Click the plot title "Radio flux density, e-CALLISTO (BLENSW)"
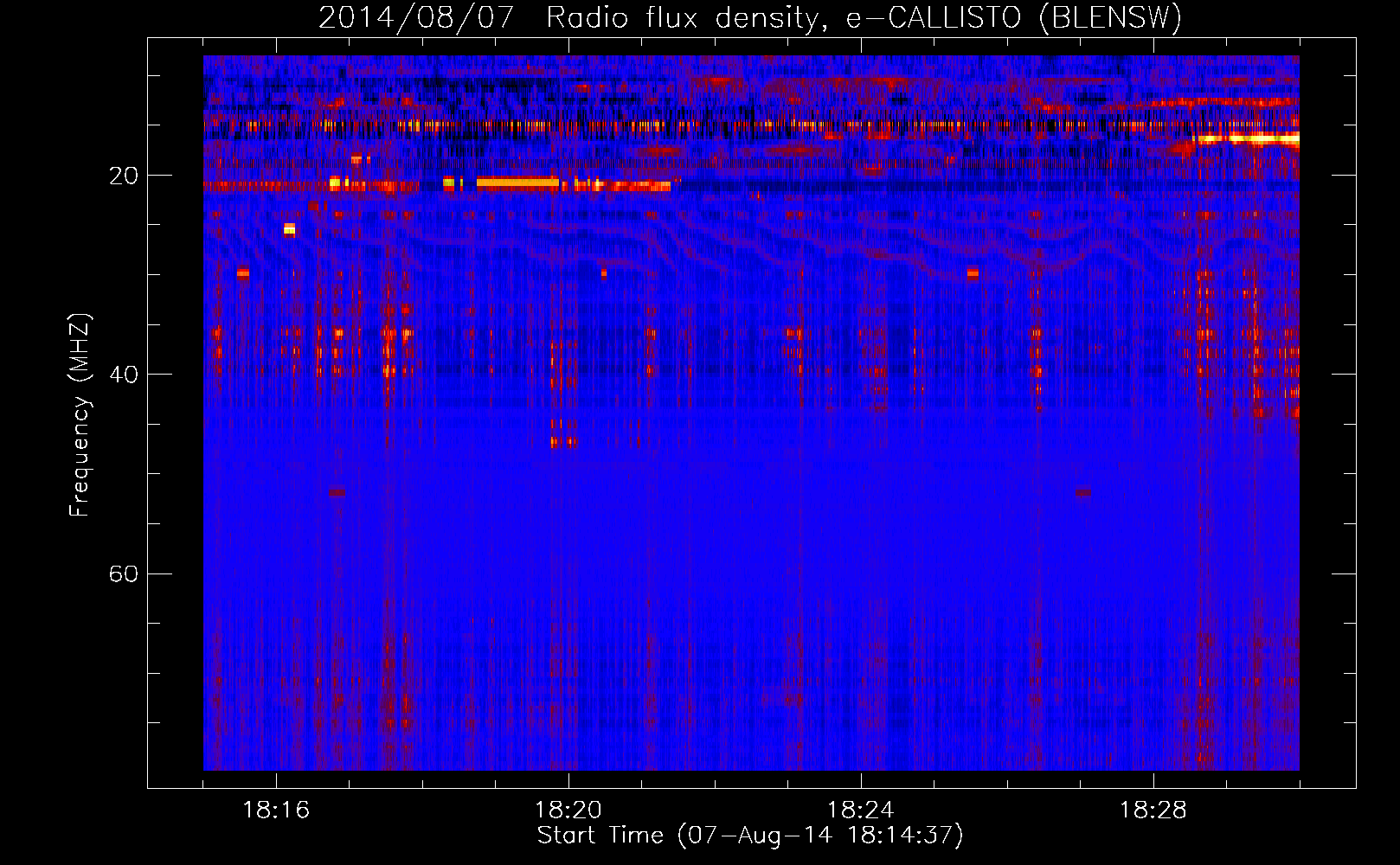The height and width of the screenshot is (865, 1400). click(864, 18)
